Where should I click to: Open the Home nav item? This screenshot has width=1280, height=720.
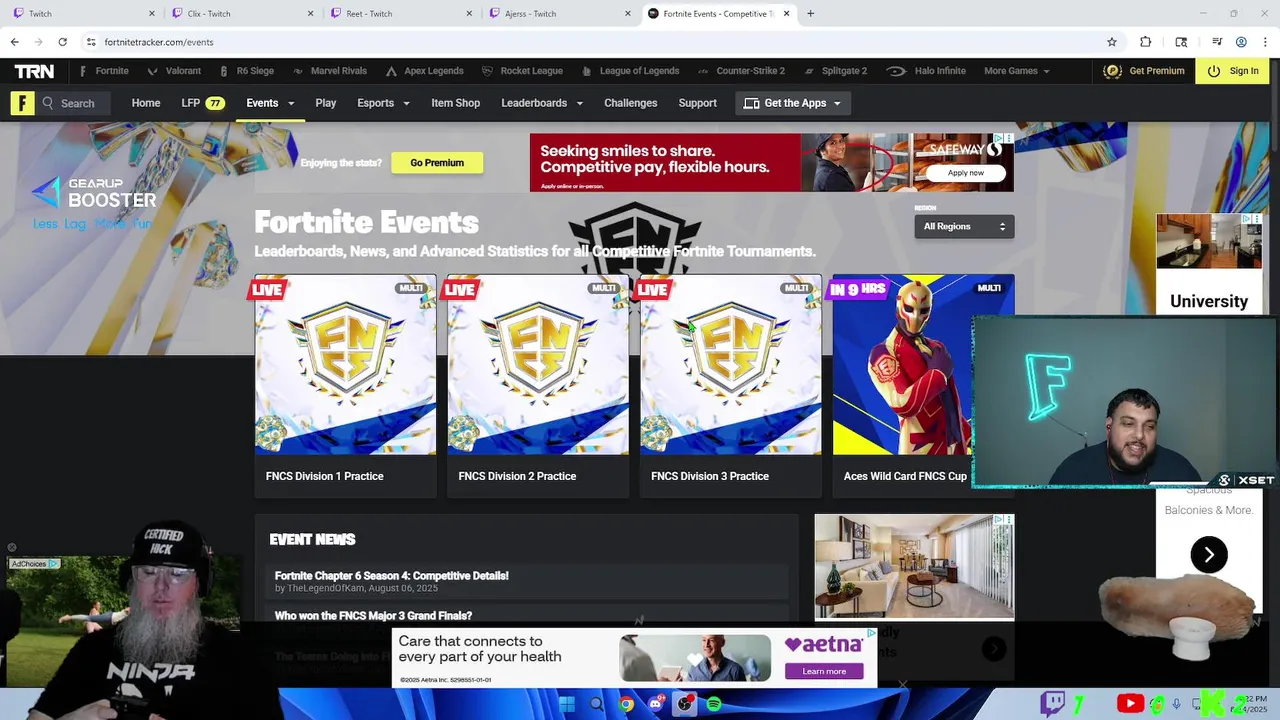pyautogui.click(x=146, y=103)
